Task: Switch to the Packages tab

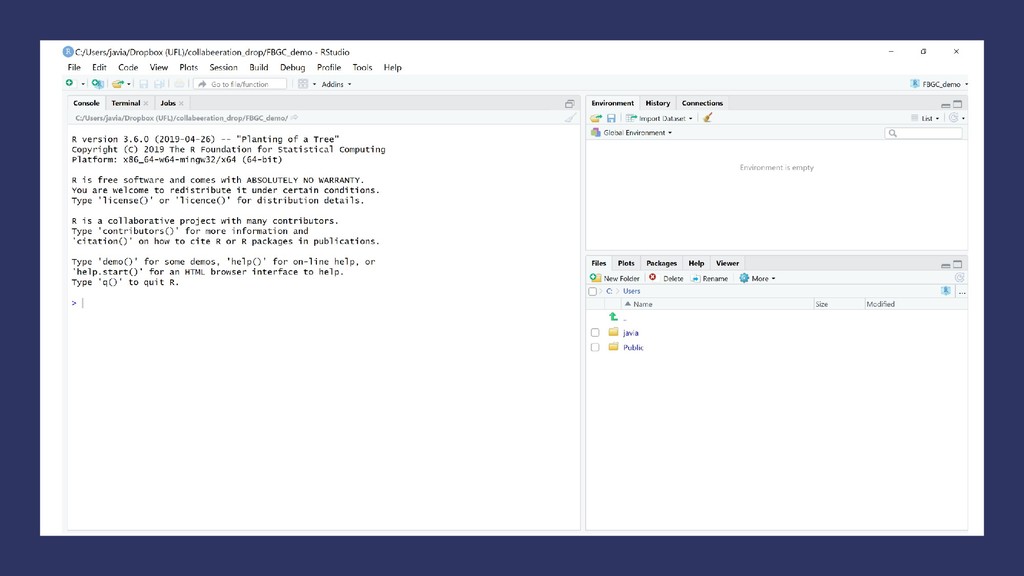Action: pyautogui.click(x=662, y=263)
